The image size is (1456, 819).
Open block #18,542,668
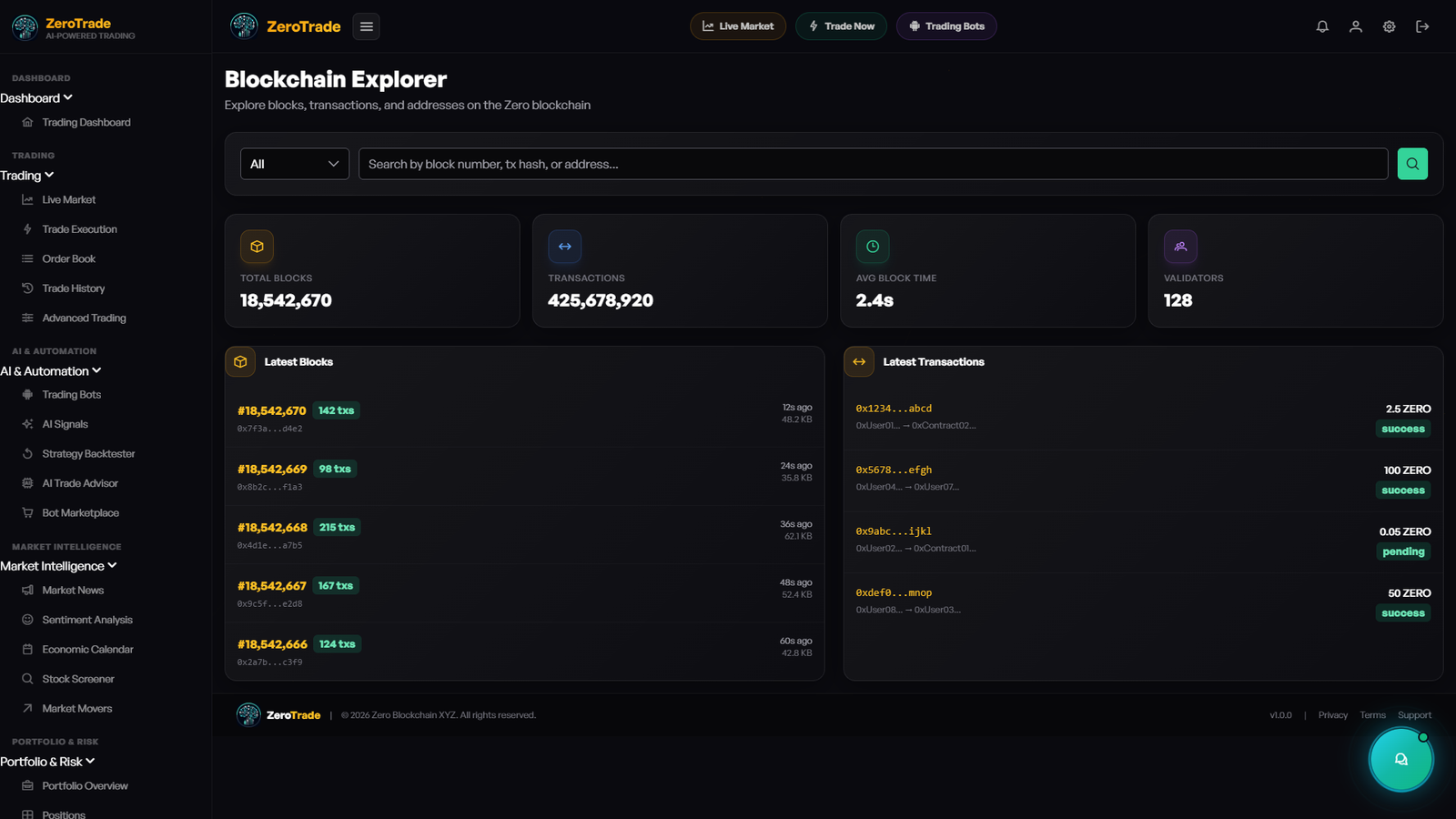(x=272, y=527)
